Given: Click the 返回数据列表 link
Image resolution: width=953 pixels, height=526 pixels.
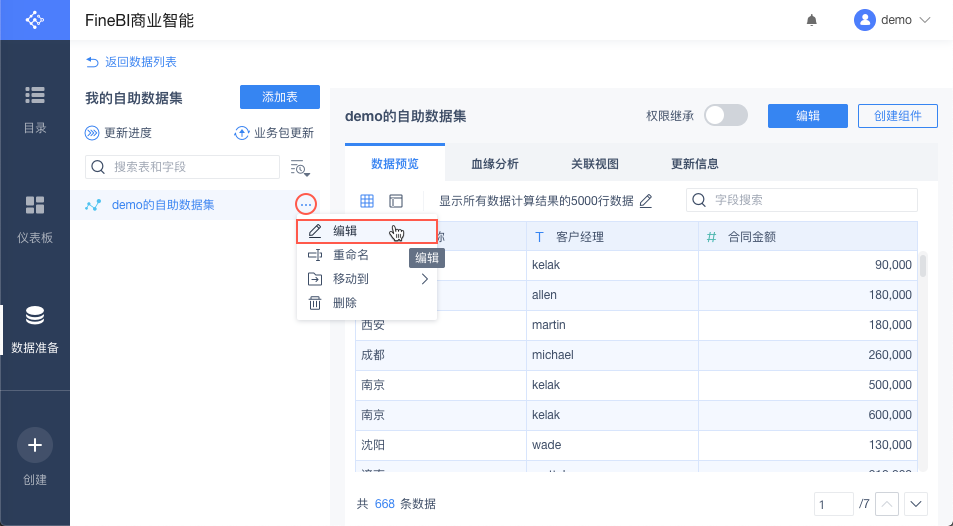Looking at the screenshot, I should coord(132,62).
